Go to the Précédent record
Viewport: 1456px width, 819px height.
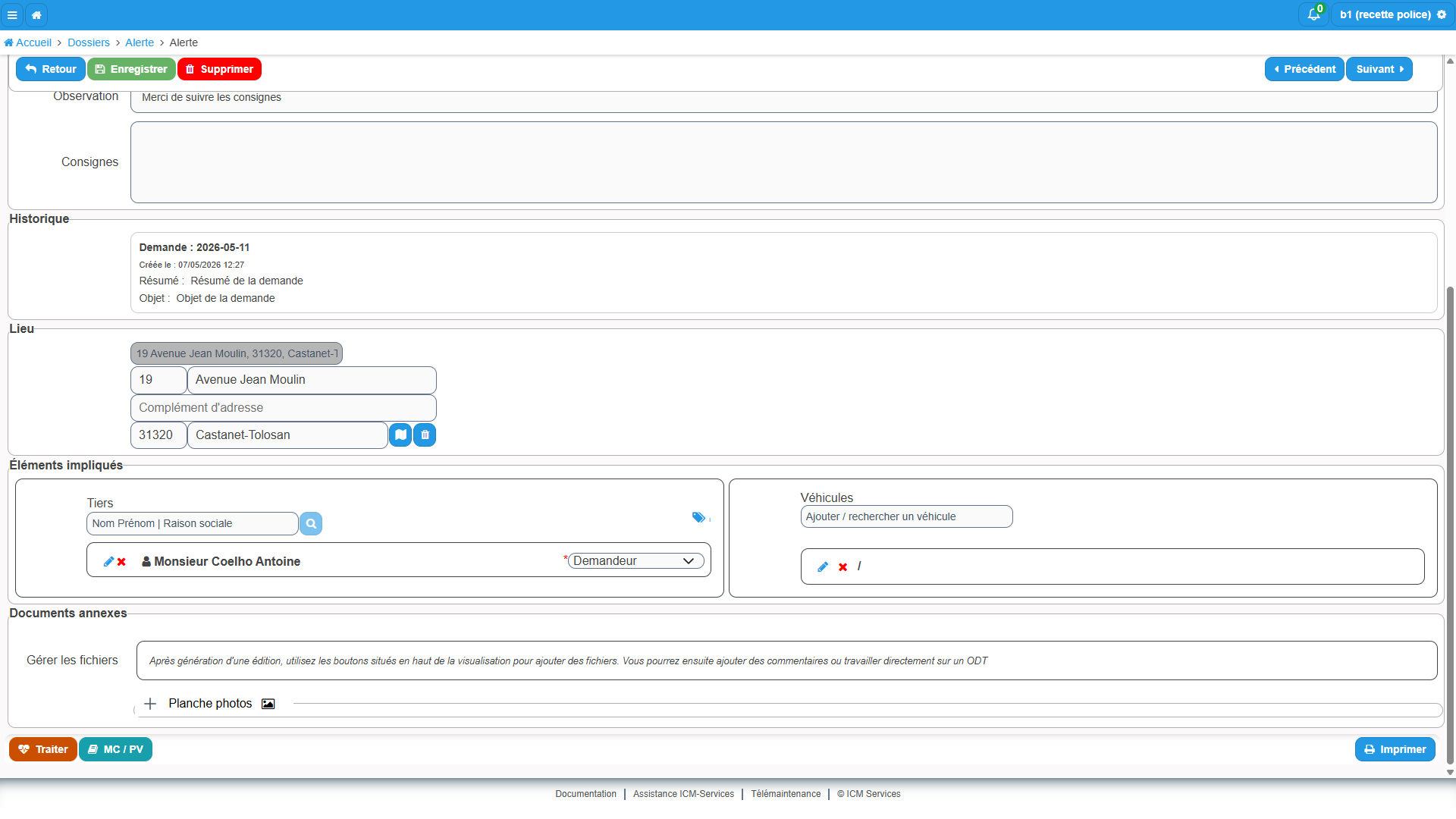point(1304,69)
